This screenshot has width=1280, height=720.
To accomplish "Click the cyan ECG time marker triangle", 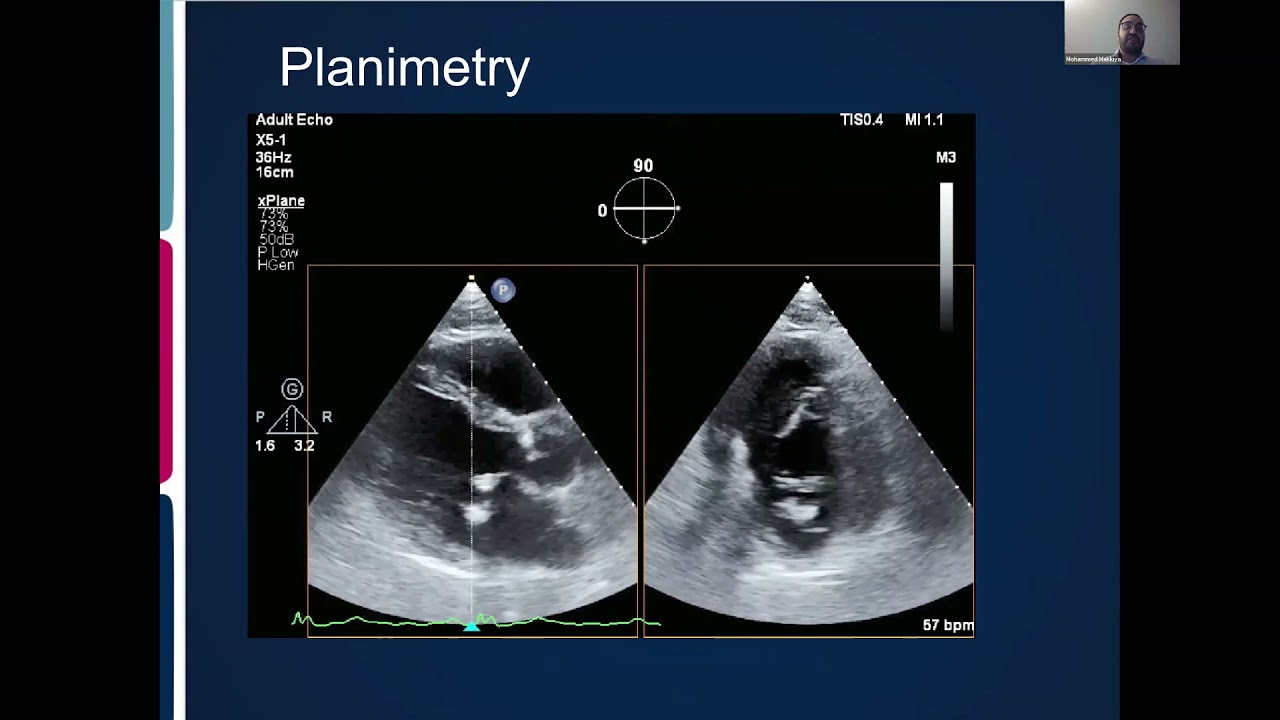I will click(x=471, y=626).
